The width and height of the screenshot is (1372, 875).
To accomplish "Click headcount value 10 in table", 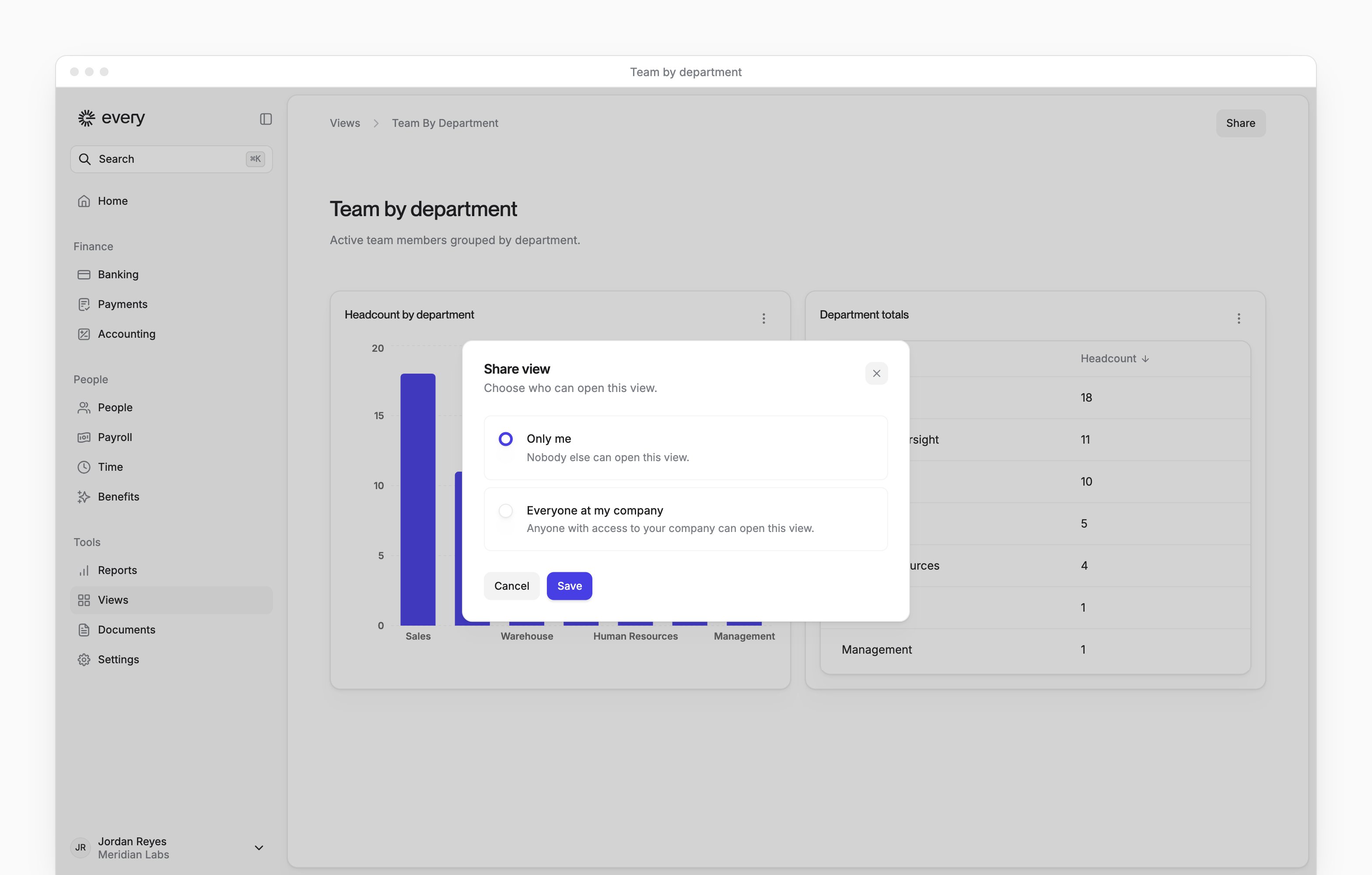I will tap(1086, 482).
